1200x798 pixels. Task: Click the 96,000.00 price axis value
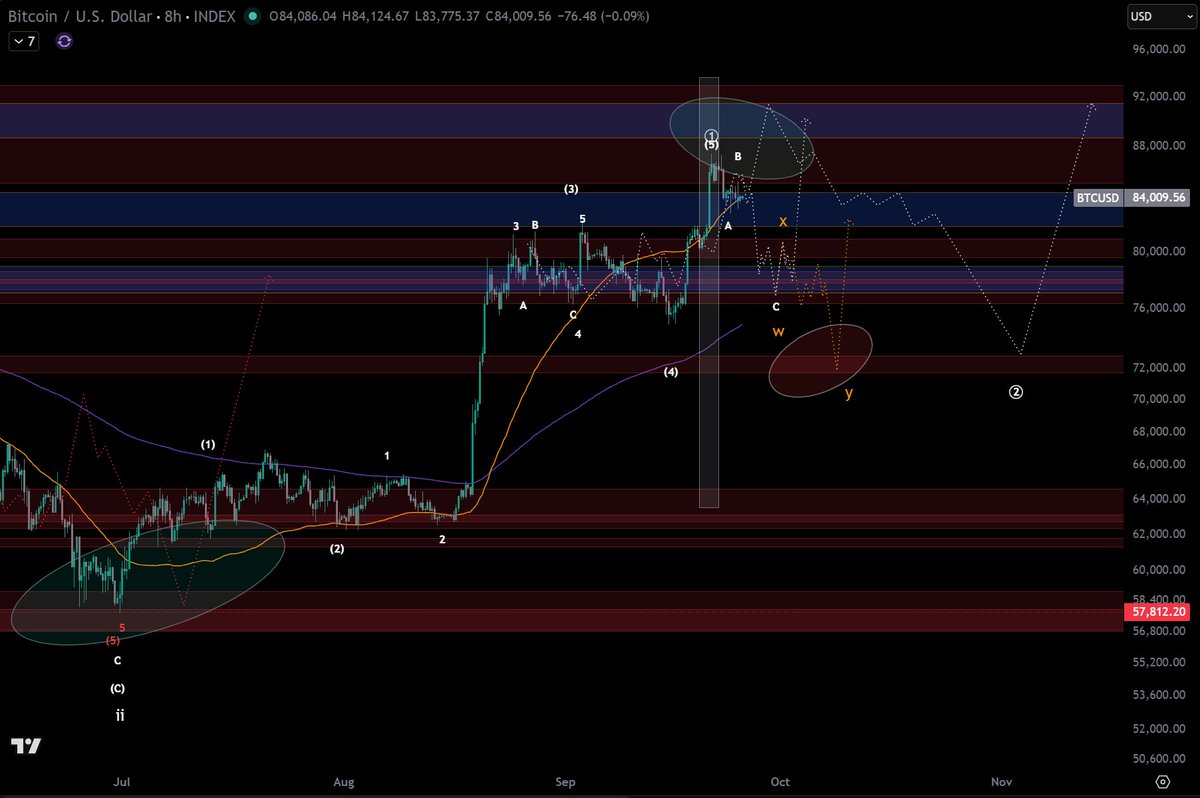pyautogui.click(x=1159, y=49)
